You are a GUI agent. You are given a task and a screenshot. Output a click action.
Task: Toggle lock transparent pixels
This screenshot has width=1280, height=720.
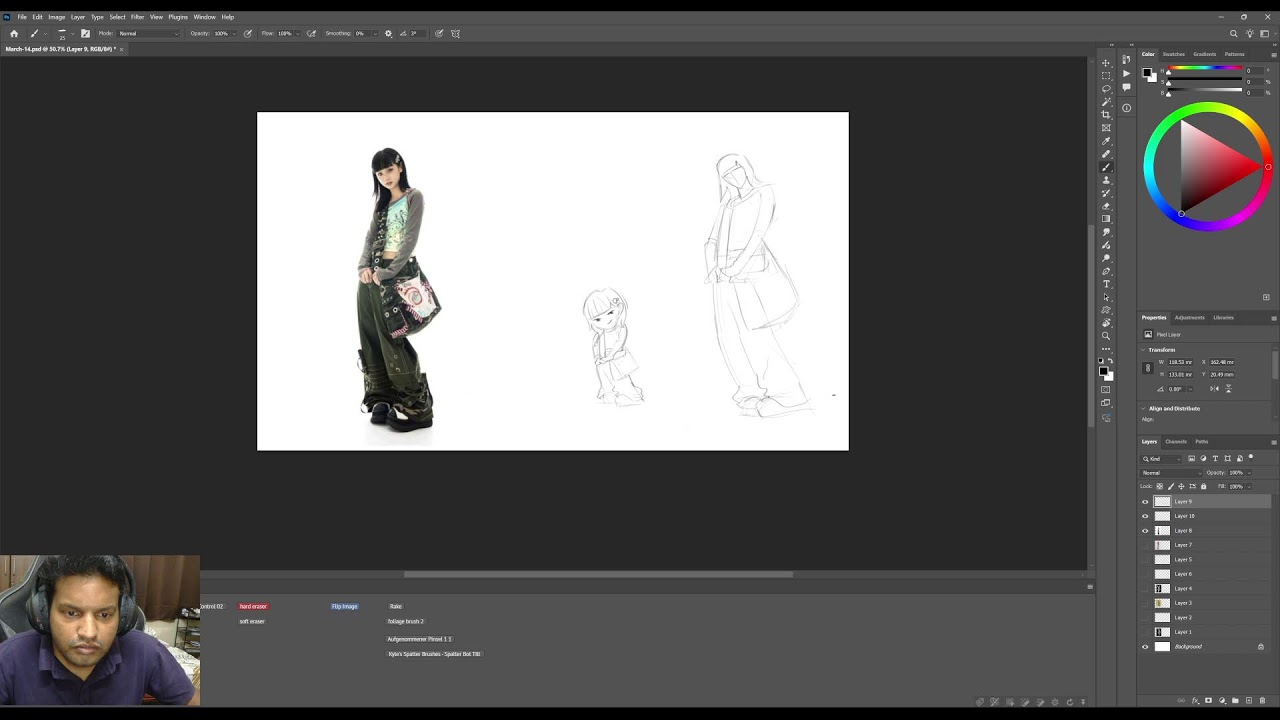pyautogui.click(x=1160, y=487)
